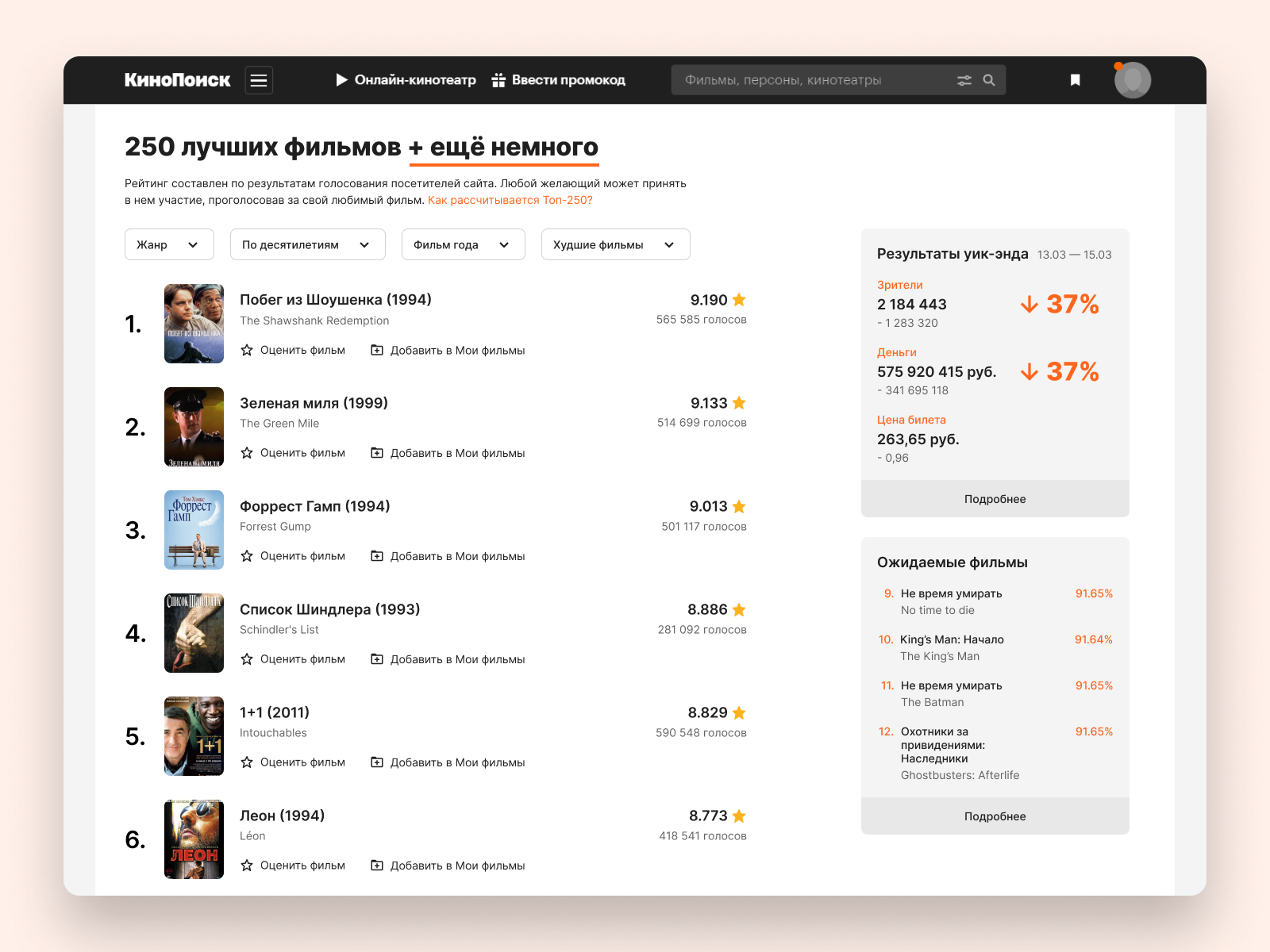Open Охотники за привидениями: Наследники entry

coord(943,745)
